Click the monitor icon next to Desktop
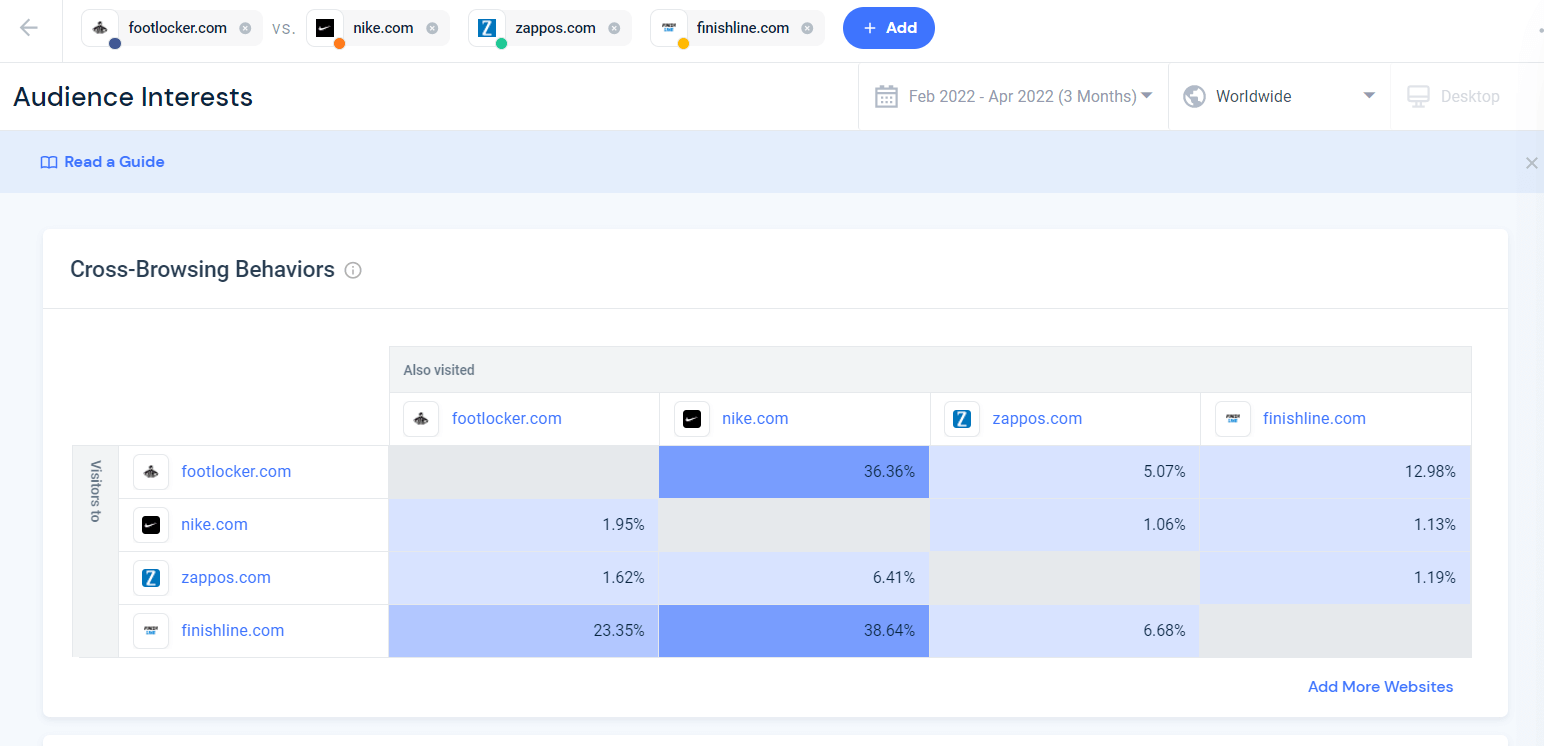This screenshot has width=1544, height=746. click(1418, 97)
